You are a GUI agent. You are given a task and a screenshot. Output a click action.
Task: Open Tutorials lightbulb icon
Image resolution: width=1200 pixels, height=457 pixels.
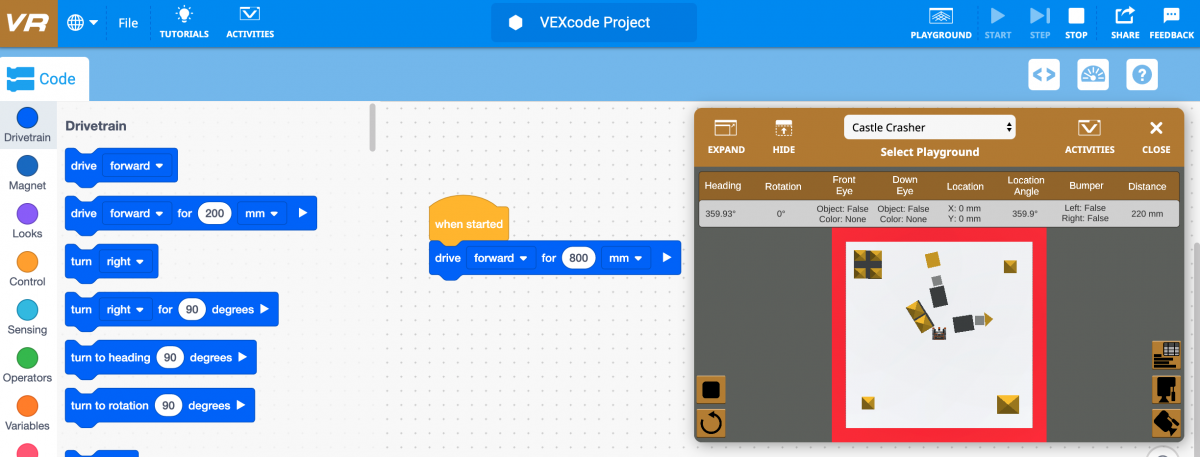pyautogui.click(x=184, y=22)
